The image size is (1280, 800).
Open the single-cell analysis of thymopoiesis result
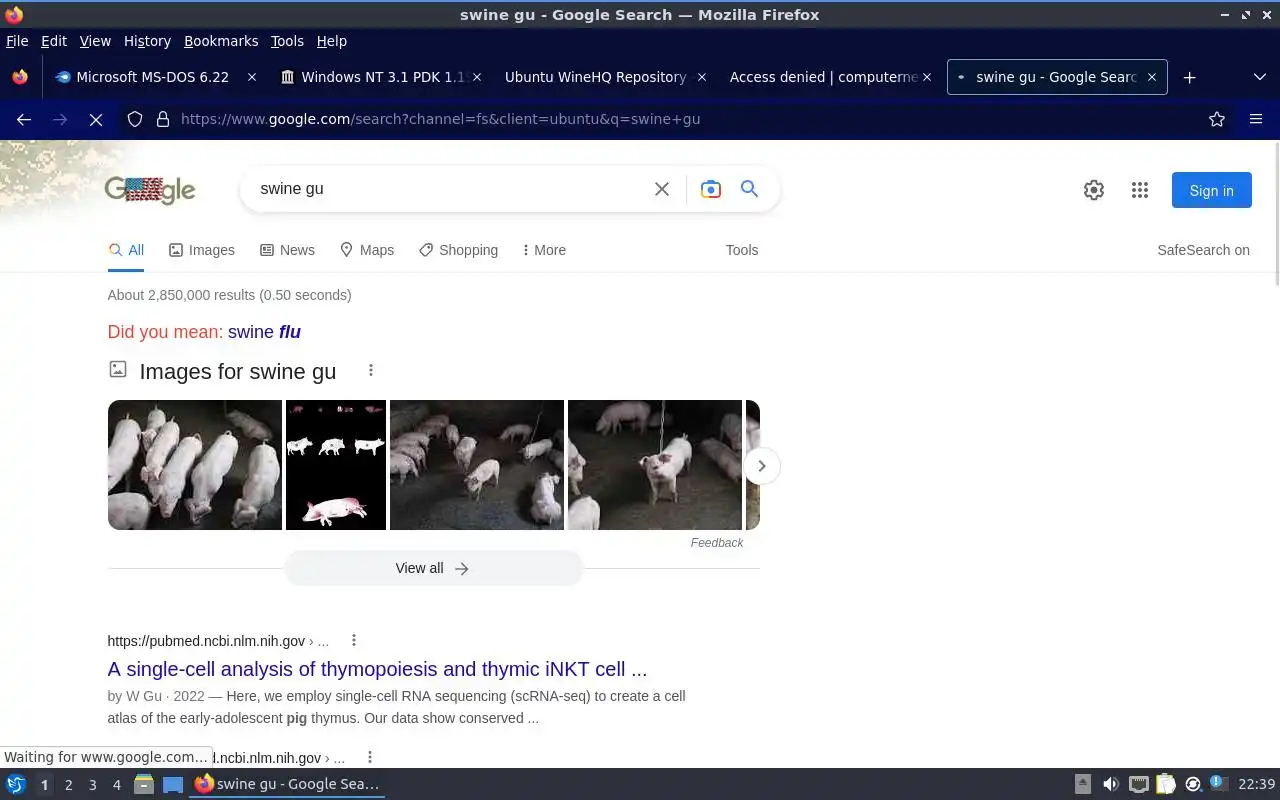377,669
